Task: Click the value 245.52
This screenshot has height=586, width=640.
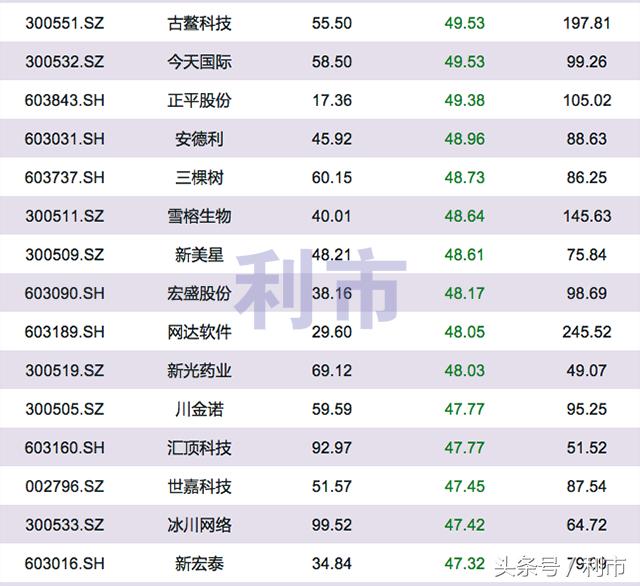Action: pos(587,332)
